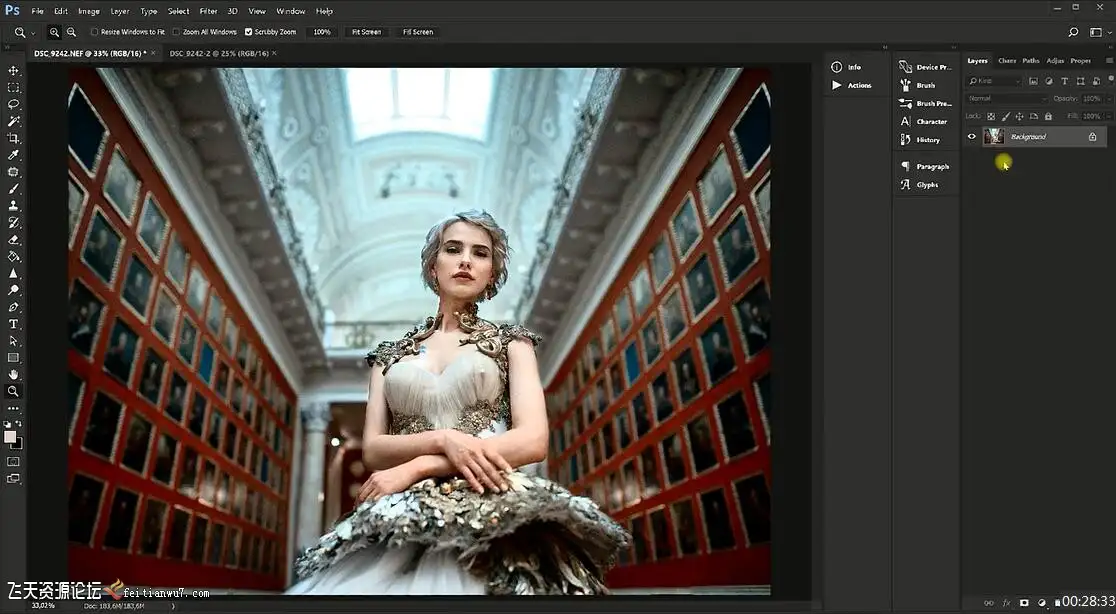Select the Hand tool

pyautogui.click(x=14, y=374)
